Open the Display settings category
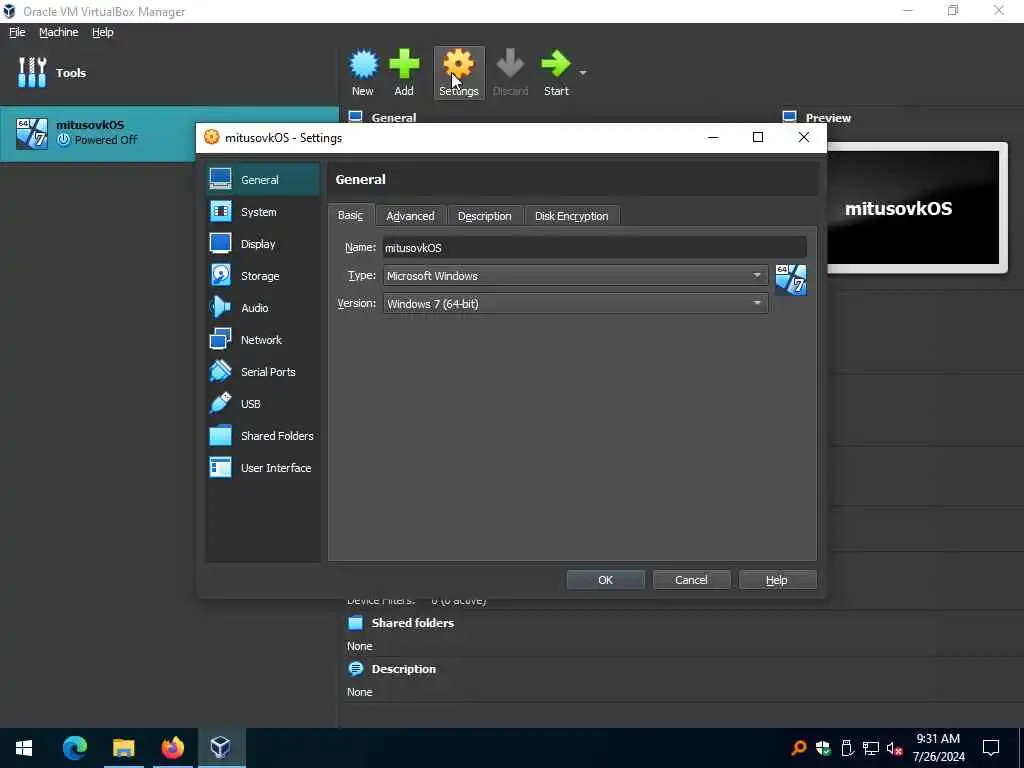 263,244
